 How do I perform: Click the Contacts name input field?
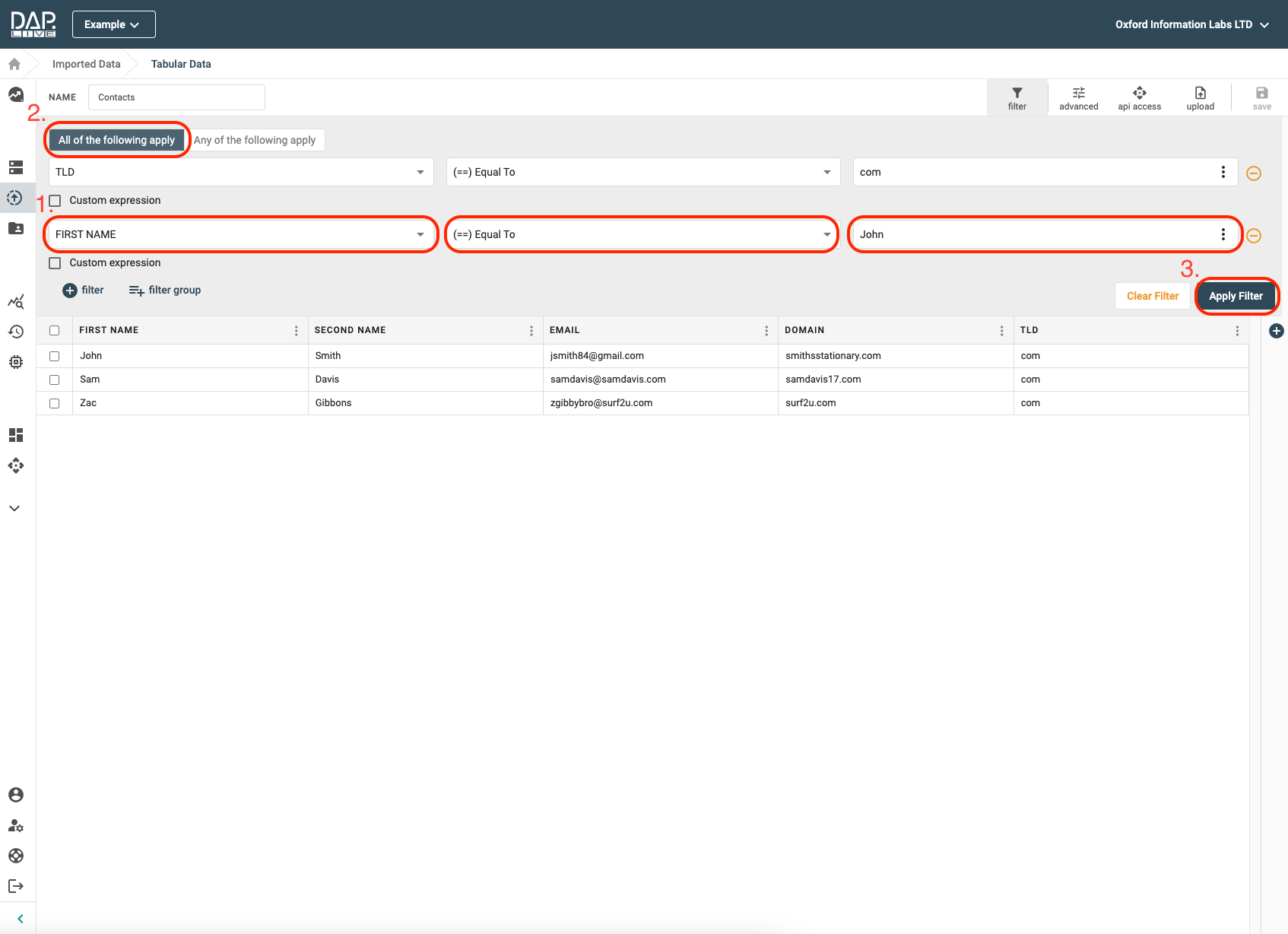click(x=176, y=97)
